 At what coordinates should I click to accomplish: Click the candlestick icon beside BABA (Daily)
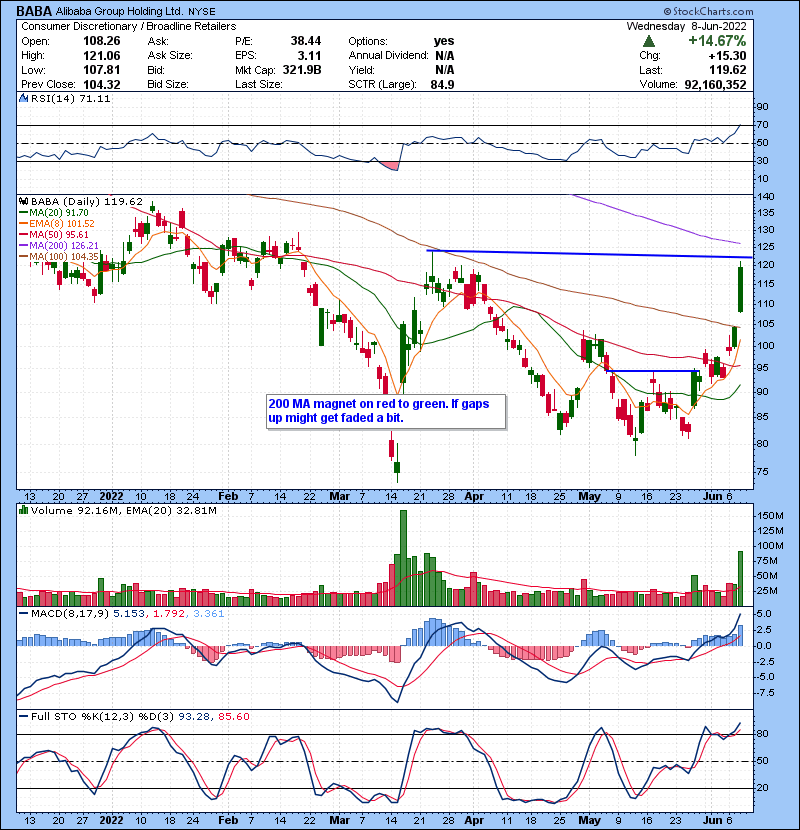23,201
